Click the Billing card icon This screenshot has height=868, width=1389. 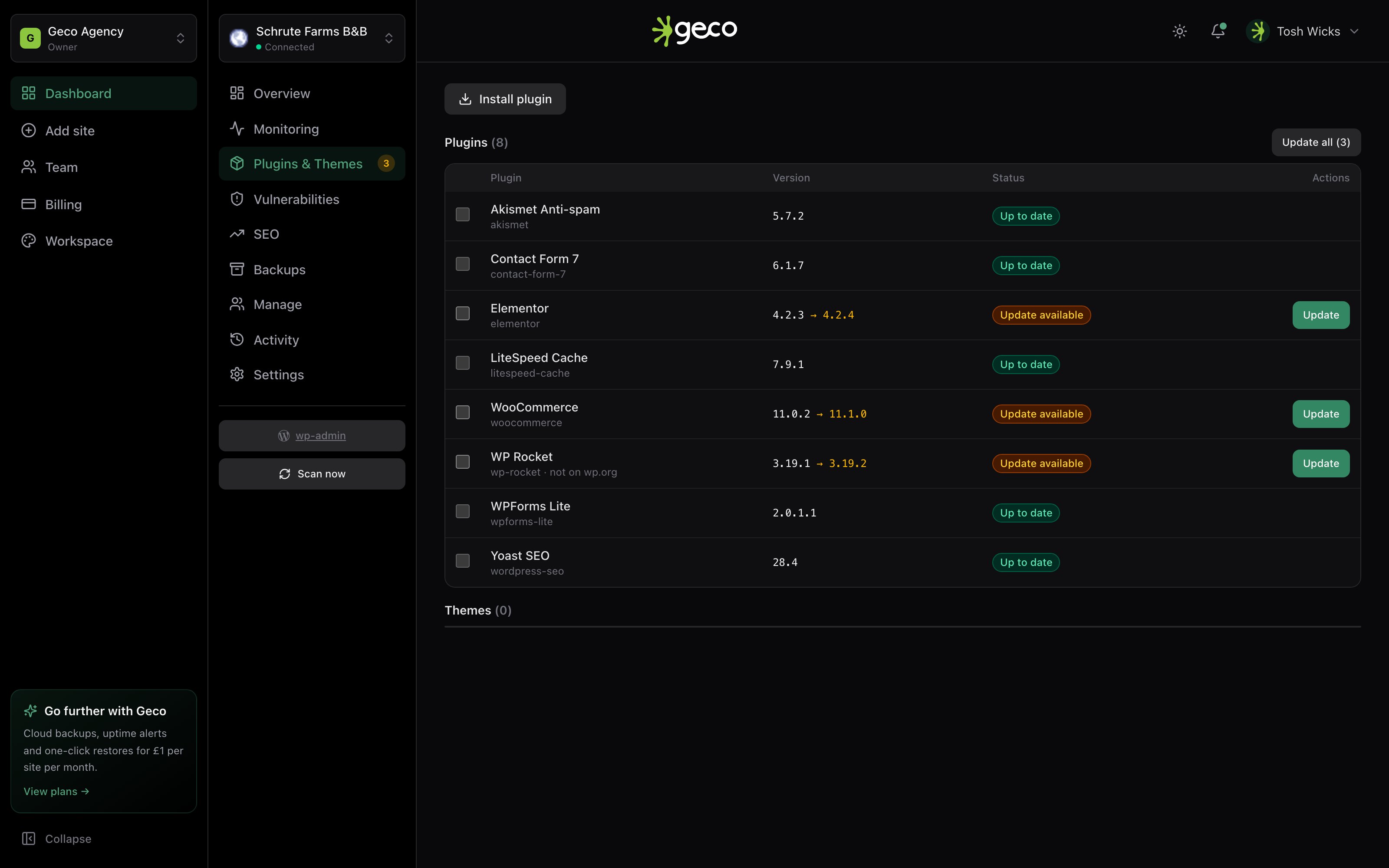29,204
